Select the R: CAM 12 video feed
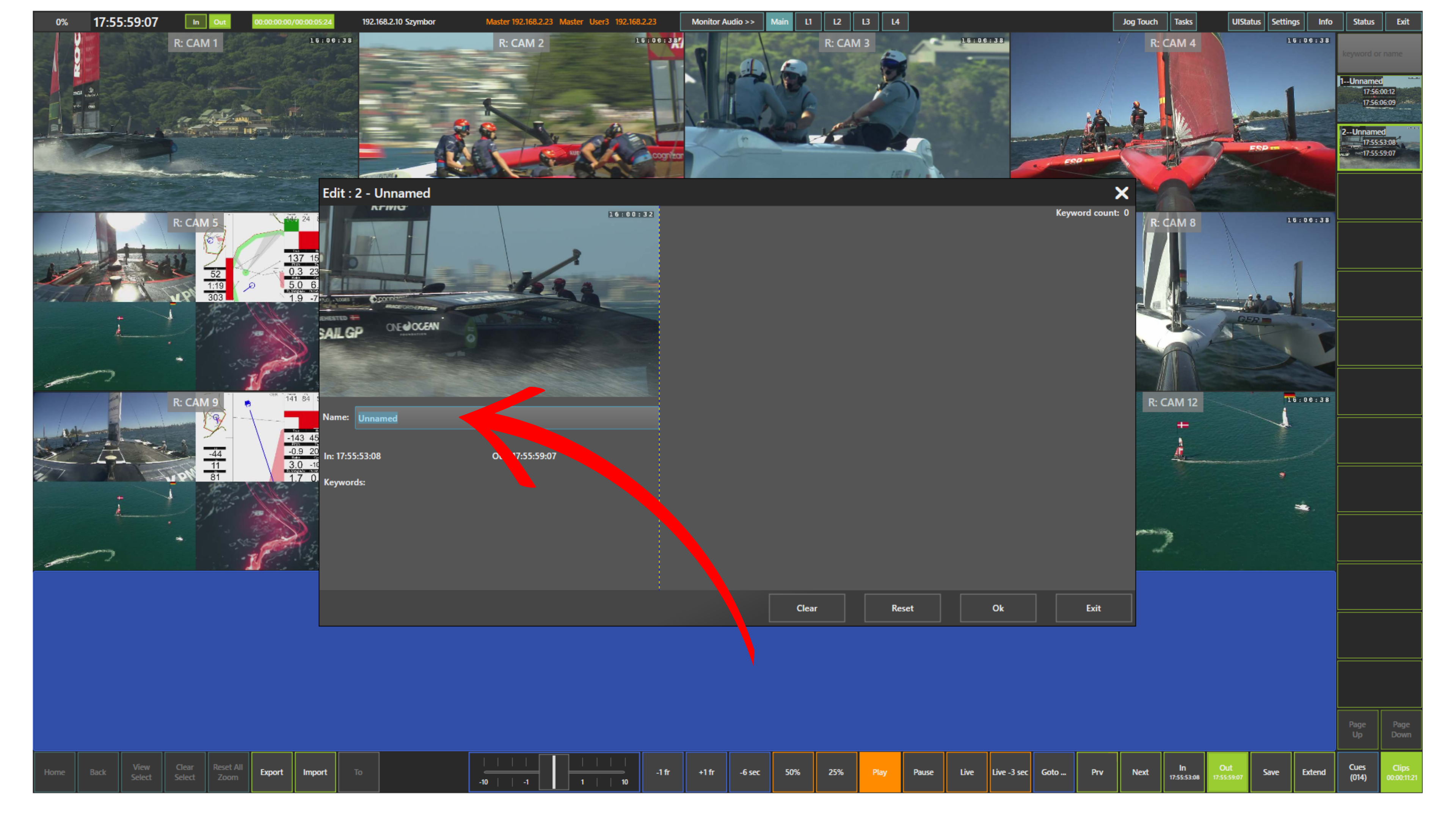Viewport: 1456px width, 819px height. 1236,481
